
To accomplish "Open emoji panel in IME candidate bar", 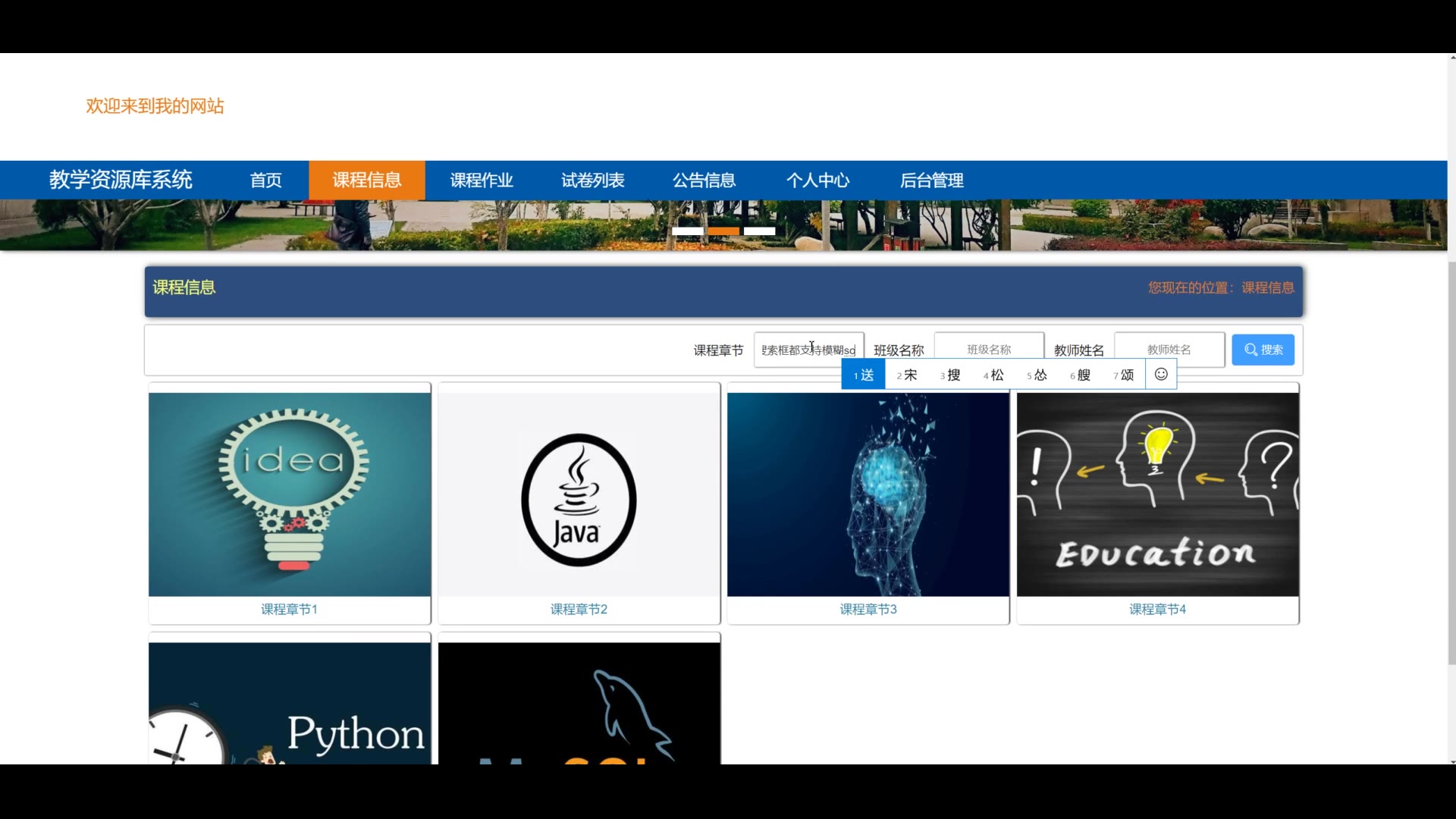I will pyautogui.click(x=1160, y=375).
